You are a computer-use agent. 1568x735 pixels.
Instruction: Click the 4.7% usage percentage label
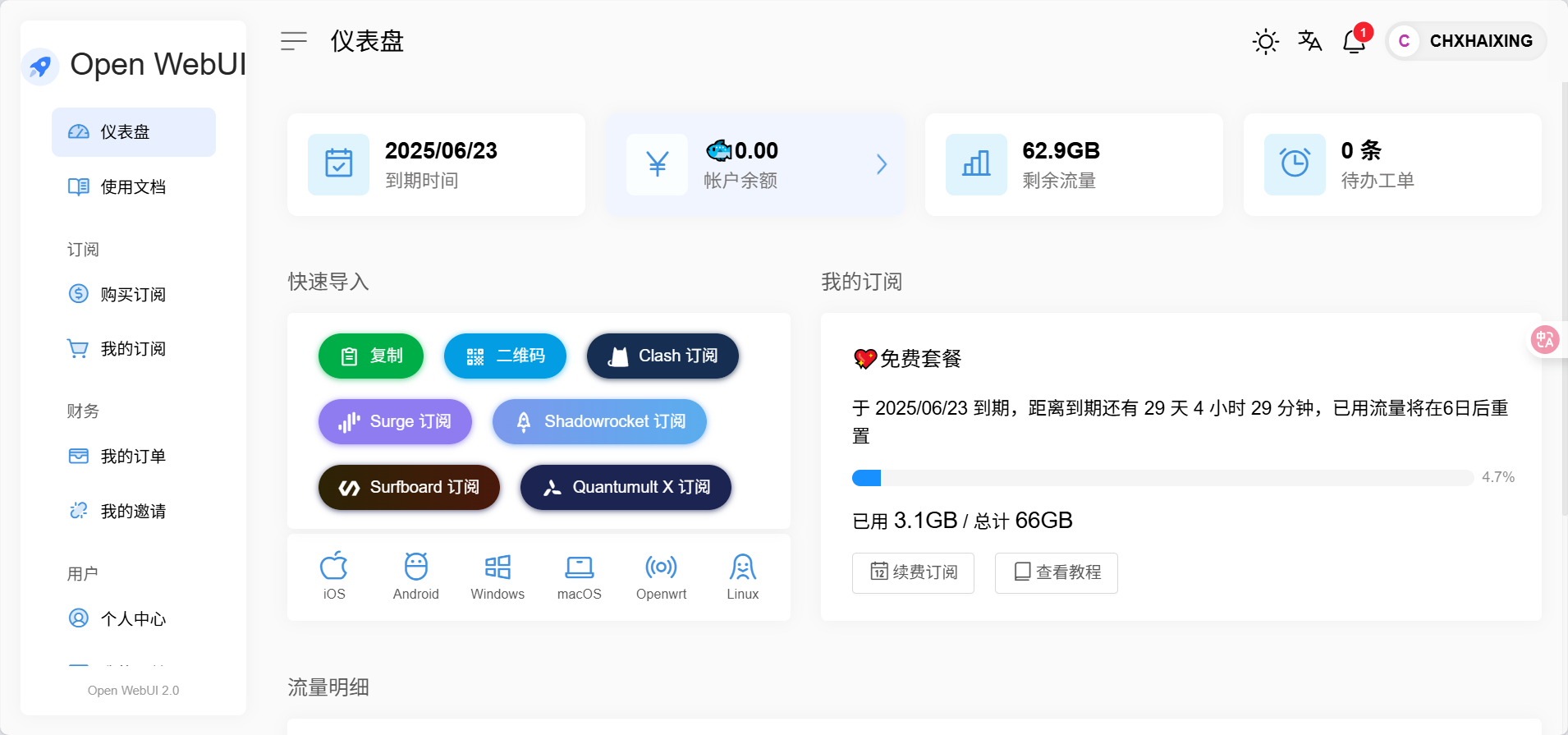[1498, 477]
